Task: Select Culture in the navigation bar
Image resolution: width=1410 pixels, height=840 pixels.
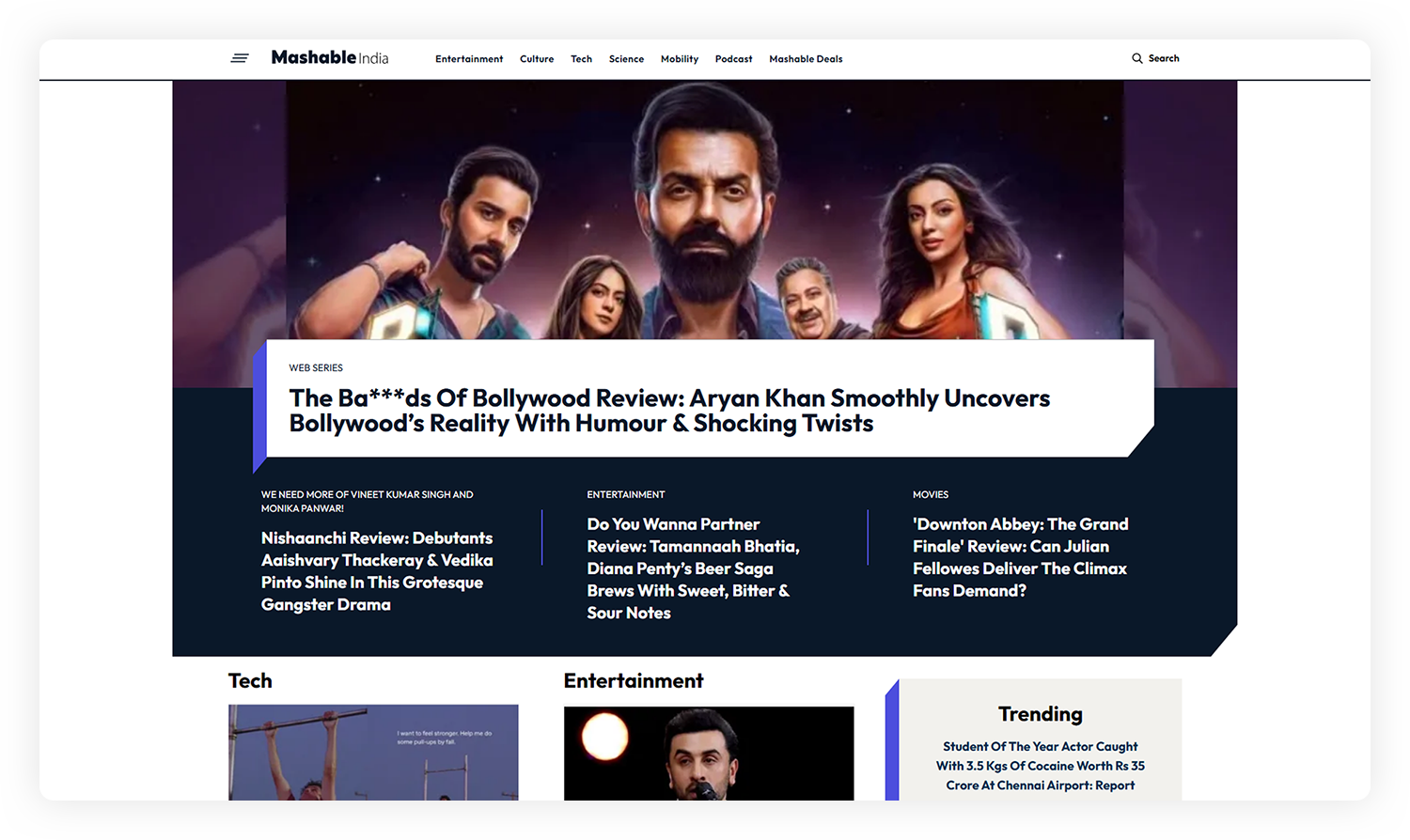Action: (537, 59)
